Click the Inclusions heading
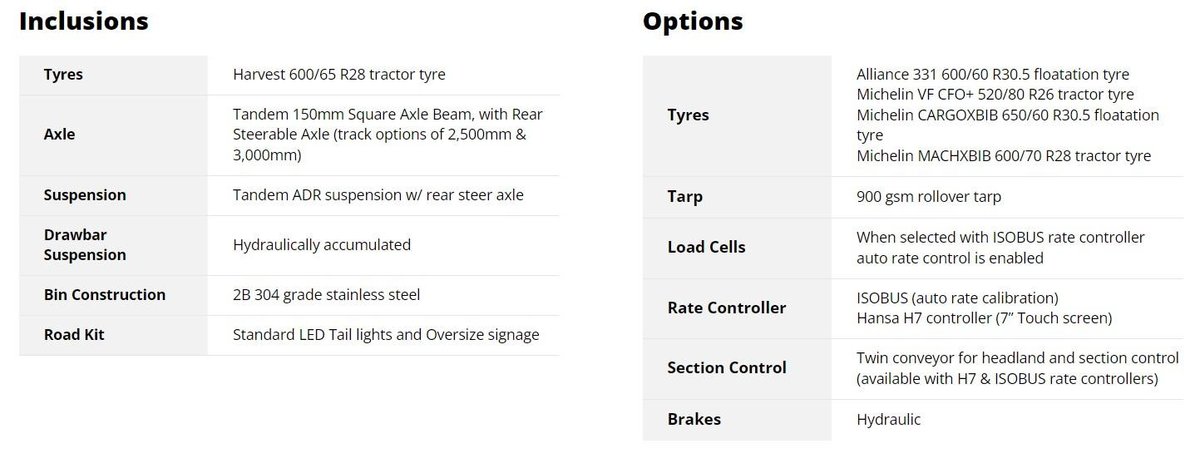Screen dimensions: 1200x467 coord(84,21)
